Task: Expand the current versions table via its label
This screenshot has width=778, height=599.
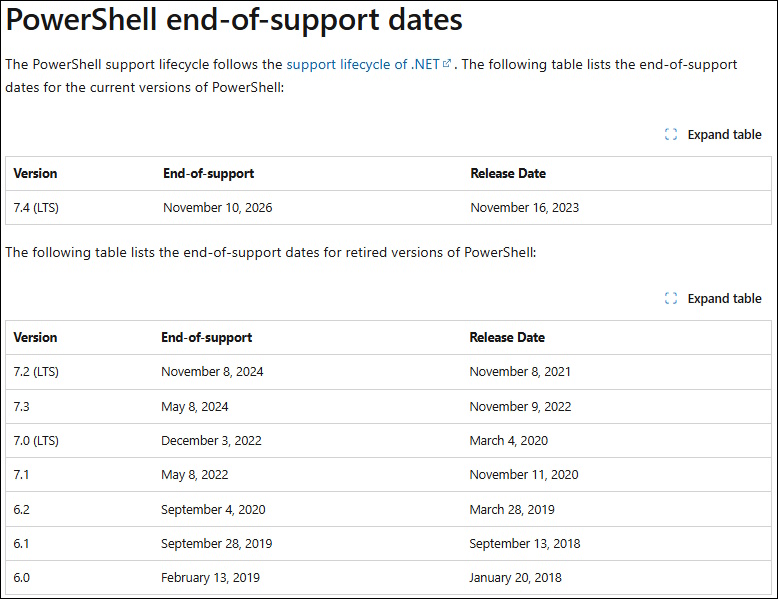Action: point(724,134)
